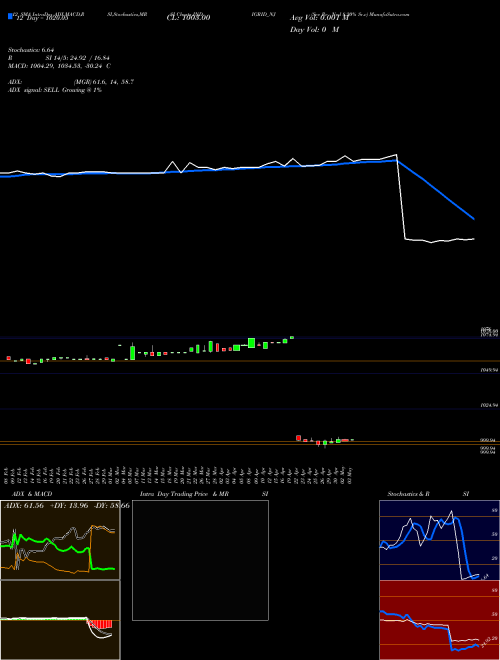Click the red-background RSI chart
Image resolution: width=500 pixels, height=660 pixels.
coord(439,620)
